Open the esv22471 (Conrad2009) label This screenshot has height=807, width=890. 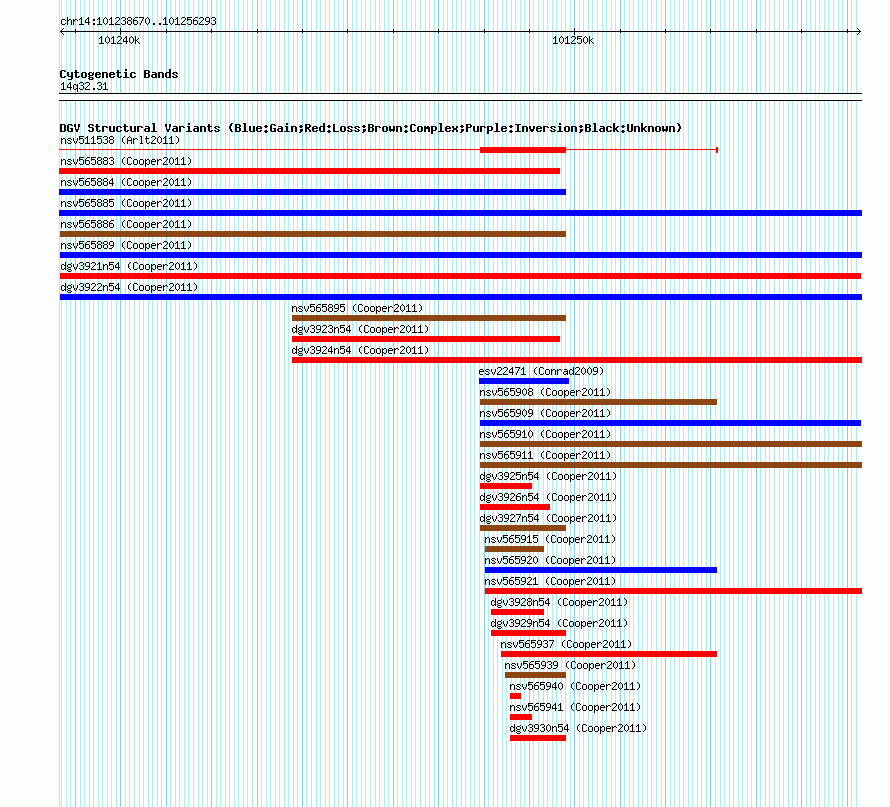[541, 371]
